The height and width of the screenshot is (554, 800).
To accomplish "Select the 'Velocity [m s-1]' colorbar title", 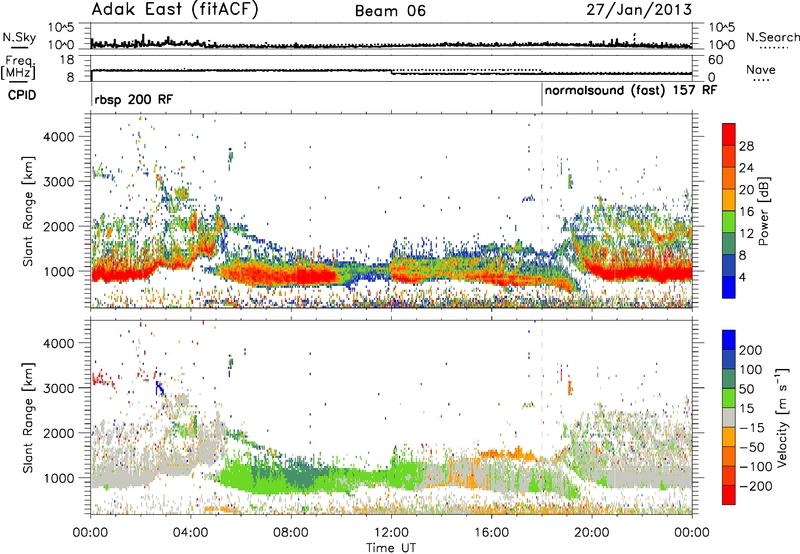I will coord(782,417).
